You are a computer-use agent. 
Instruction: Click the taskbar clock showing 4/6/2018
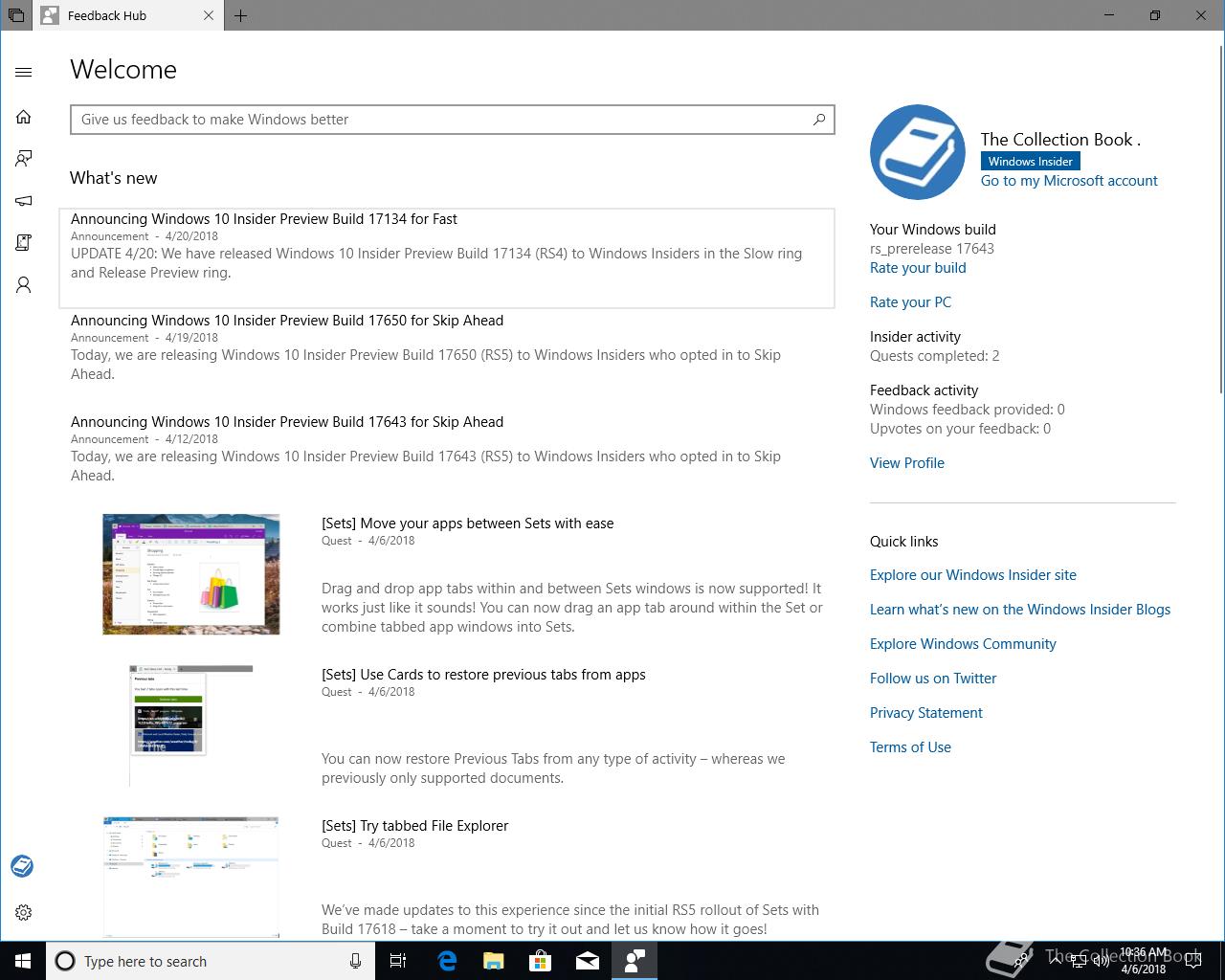(1144, 961)
